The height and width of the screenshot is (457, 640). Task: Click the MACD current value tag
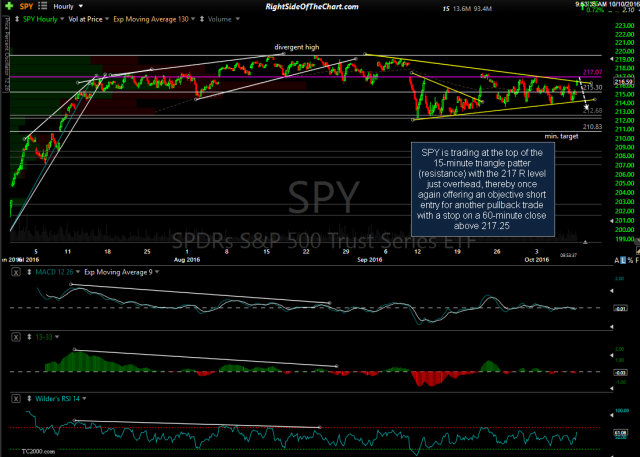(x=620, y=308)
